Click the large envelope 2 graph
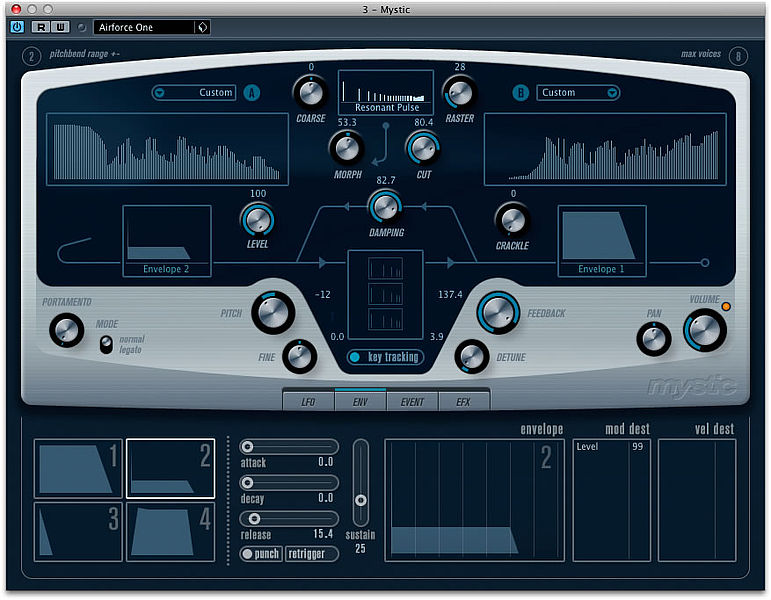This screenshot has height=600, width=771. tap(474, 500)
